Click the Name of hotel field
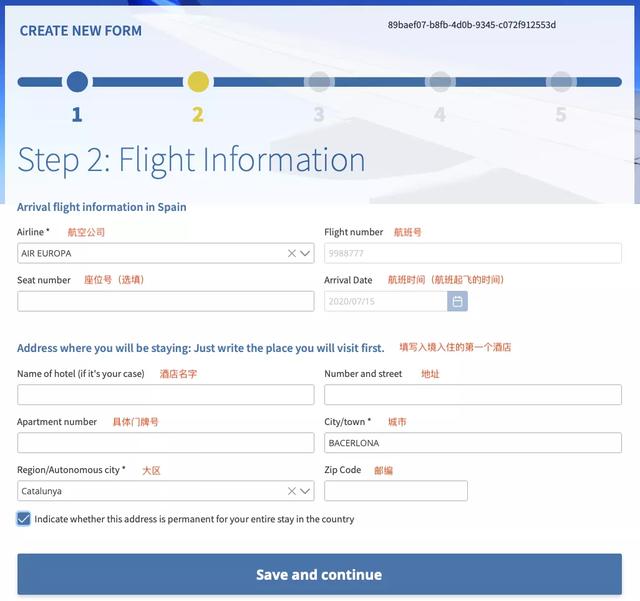 [x=166, y=395]
